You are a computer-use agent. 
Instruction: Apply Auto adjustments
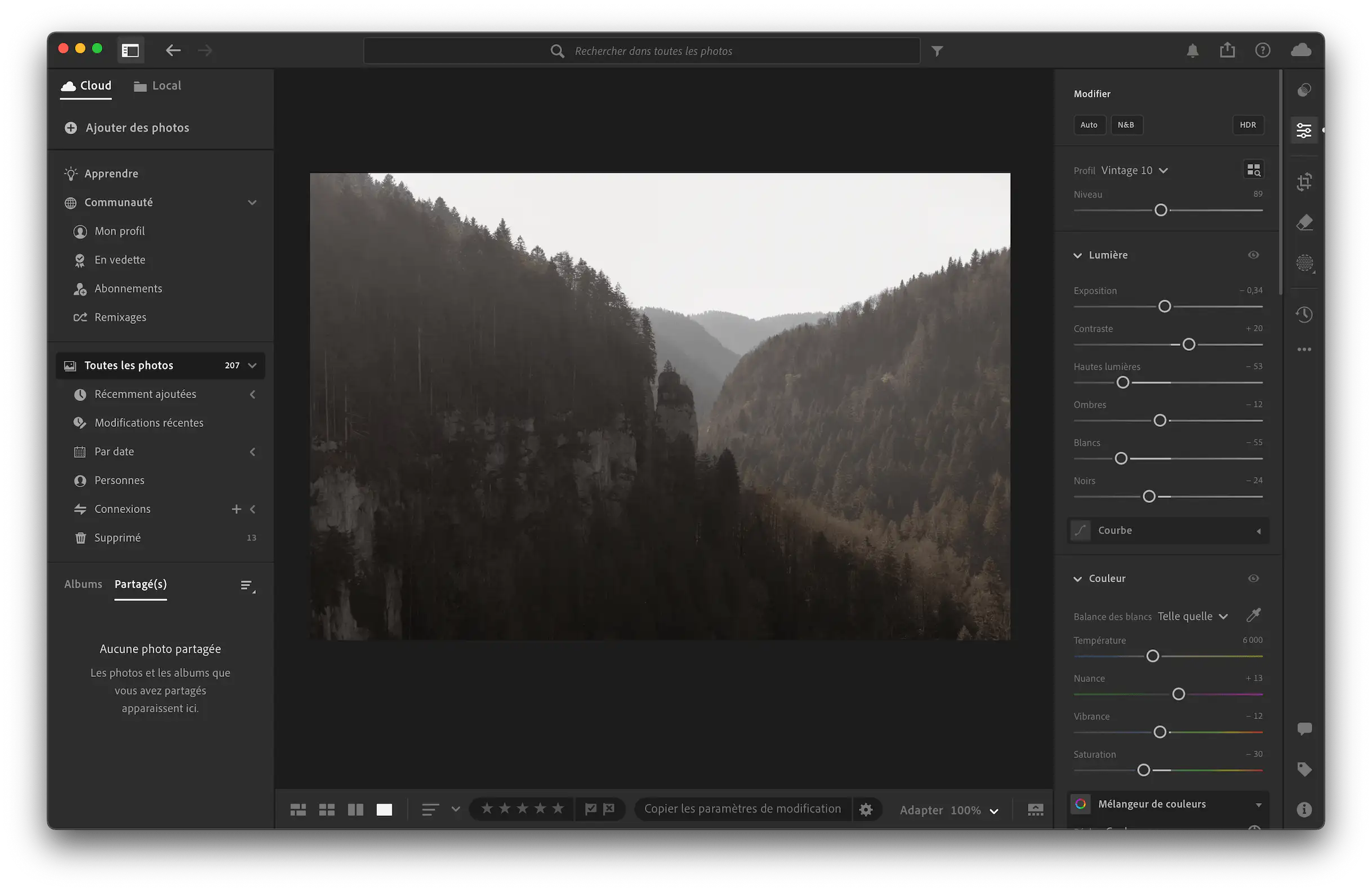click(x=1088, y=124)
